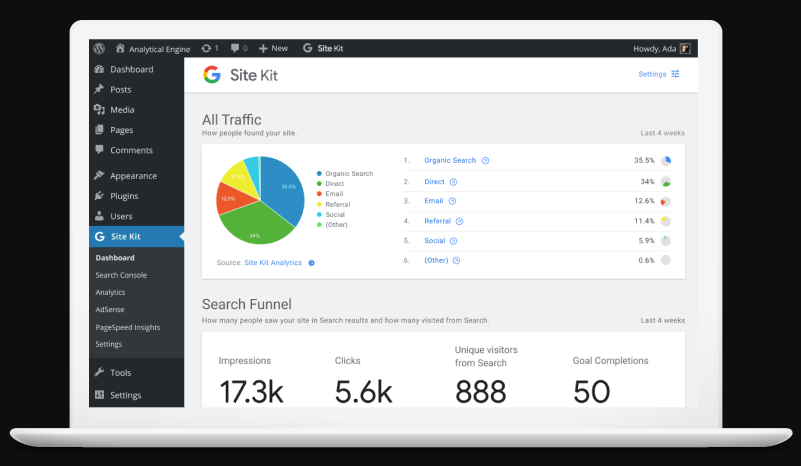
Task: Click the plus New button
Action: click(273, 48)
